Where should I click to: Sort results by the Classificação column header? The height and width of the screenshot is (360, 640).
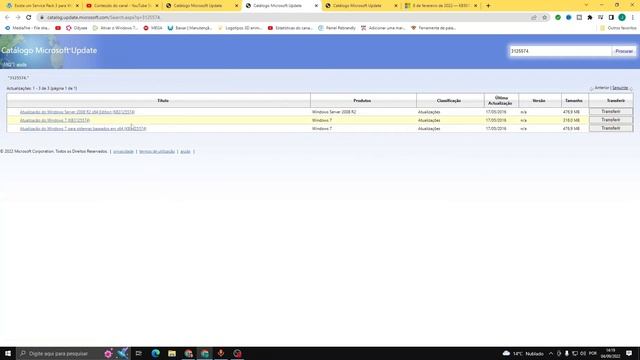coord(449,100)
